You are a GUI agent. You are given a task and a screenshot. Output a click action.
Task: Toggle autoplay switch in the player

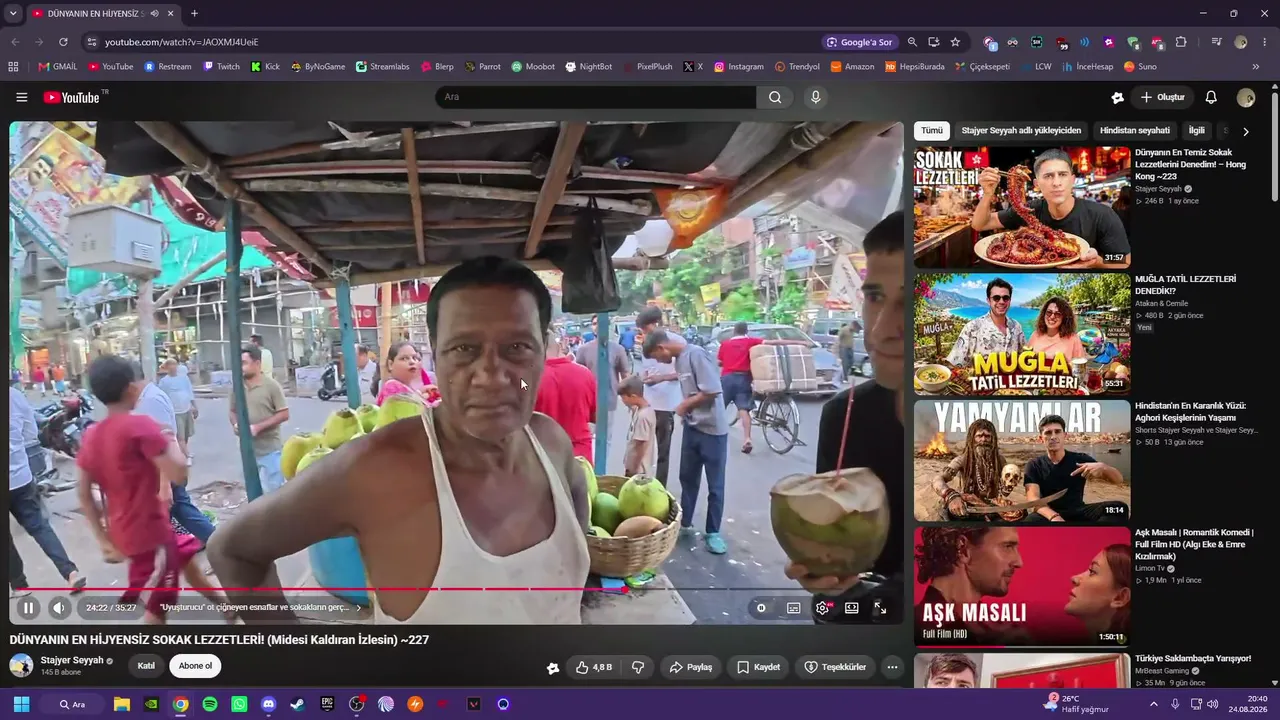pos(761,607)
